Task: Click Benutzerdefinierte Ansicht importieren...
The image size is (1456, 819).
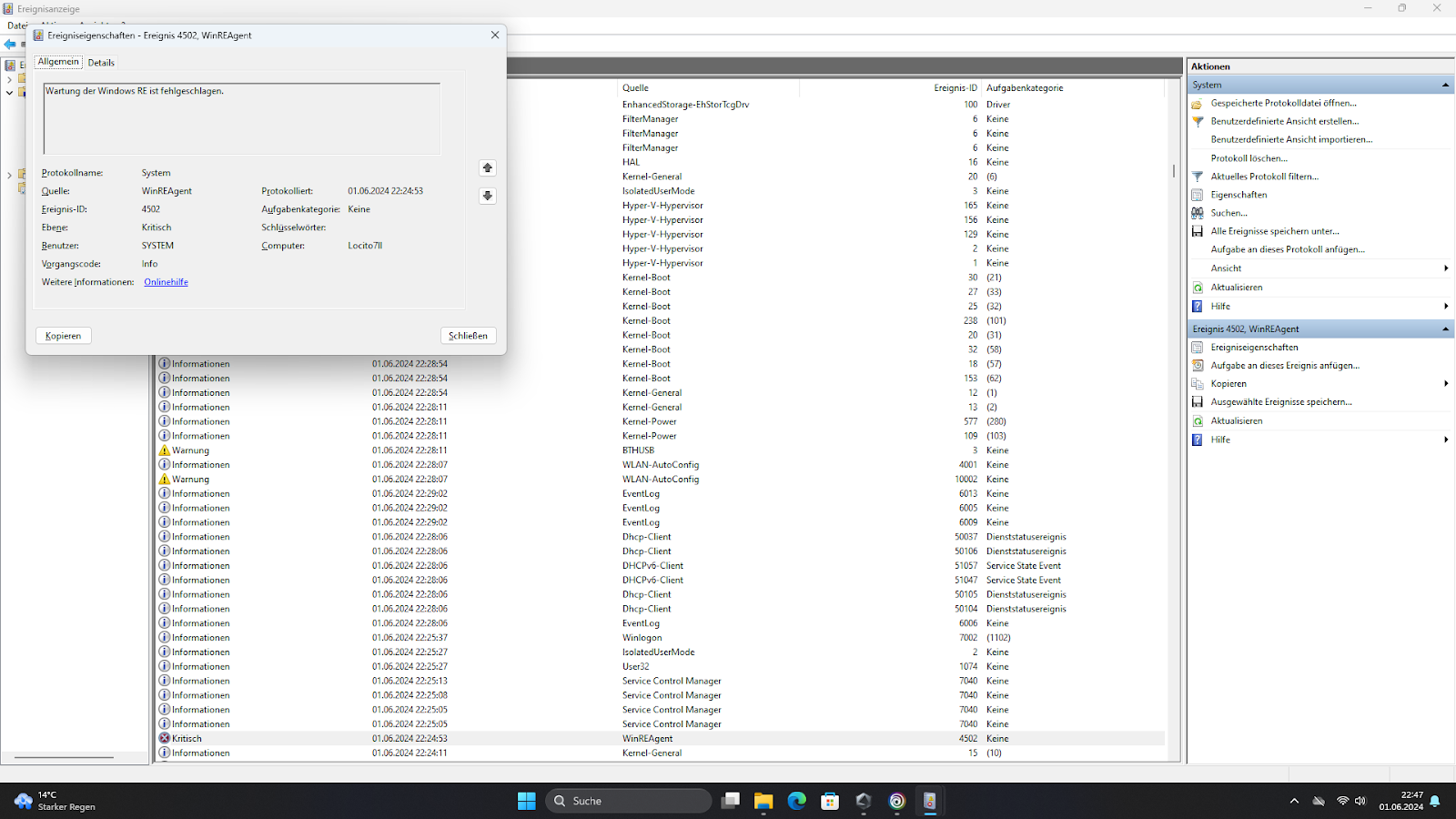Action: click(1292, 139)
